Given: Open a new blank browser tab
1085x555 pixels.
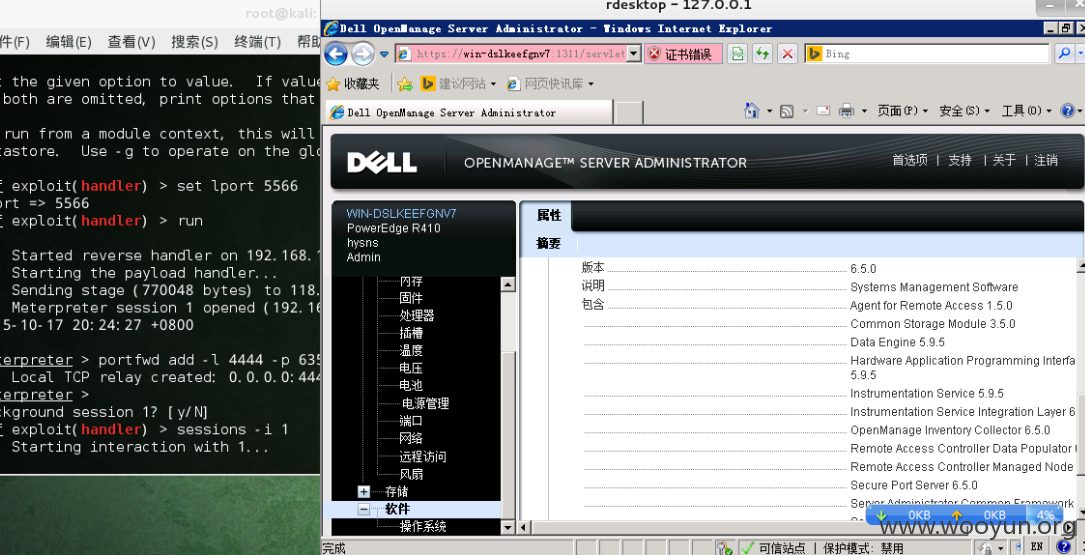Looking at the screenshot, I should click(x=629, y=112).
